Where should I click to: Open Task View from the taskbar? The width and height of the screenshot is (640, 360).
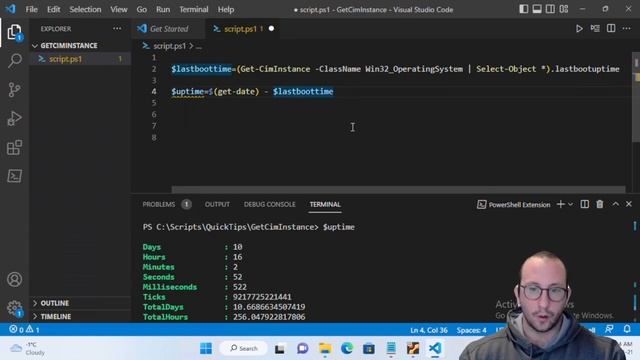click(280, 349)
